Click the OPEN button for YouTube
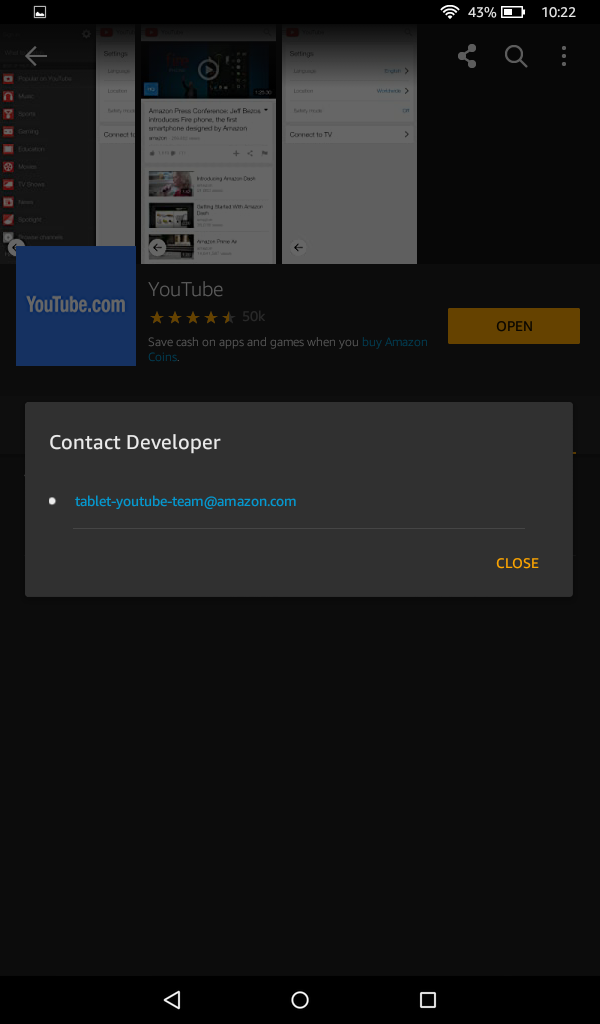600x1024 pixels. point(514,326)
